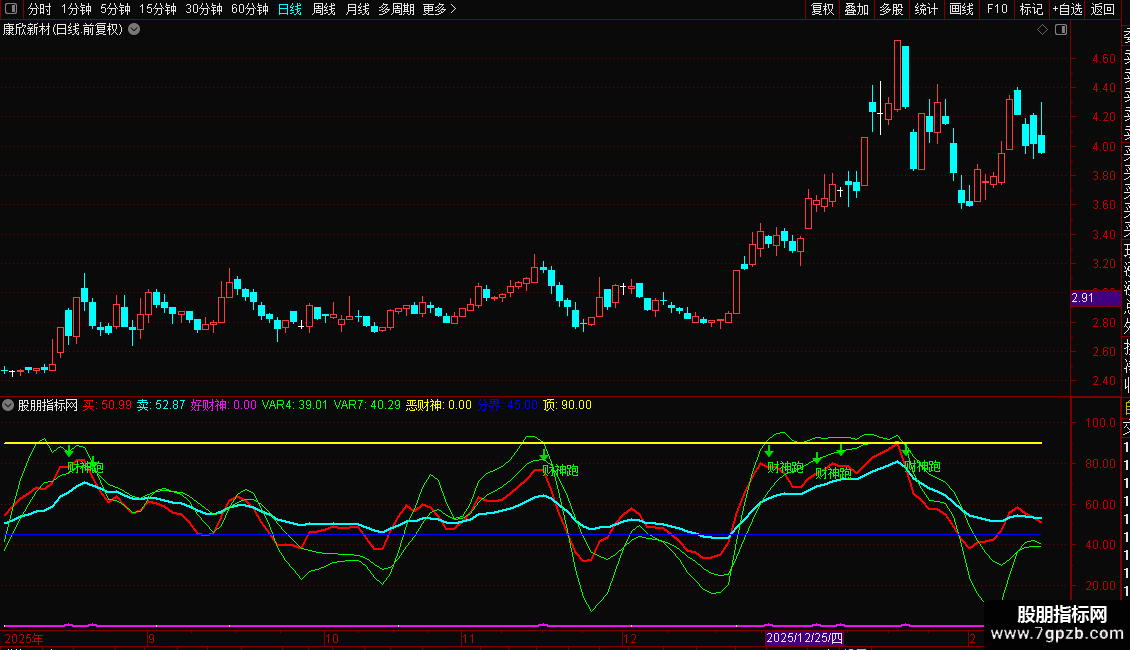Click the 叠加 overlay button
Screen dimensions: 1130x650
(x=856, y=9)
